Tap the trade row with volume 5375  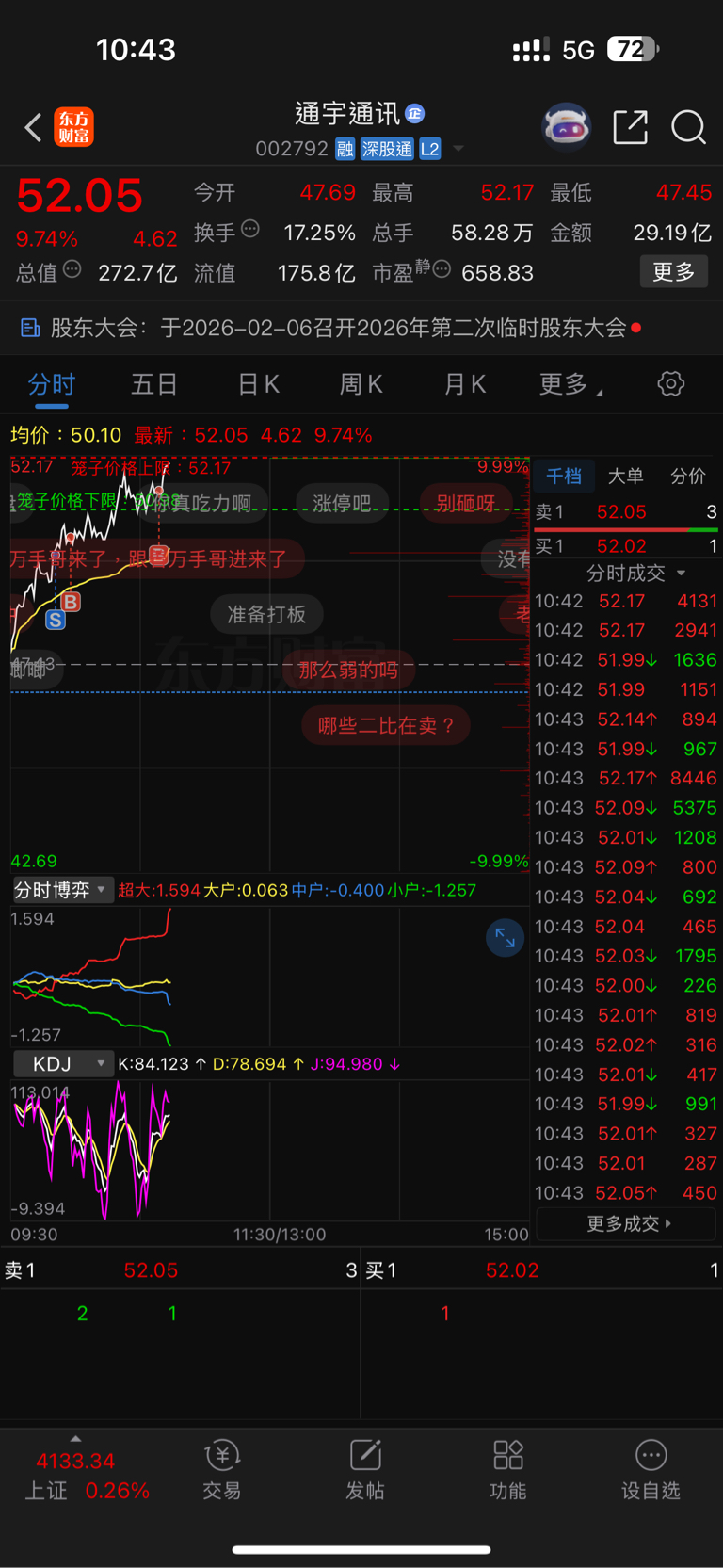point(626,808)
